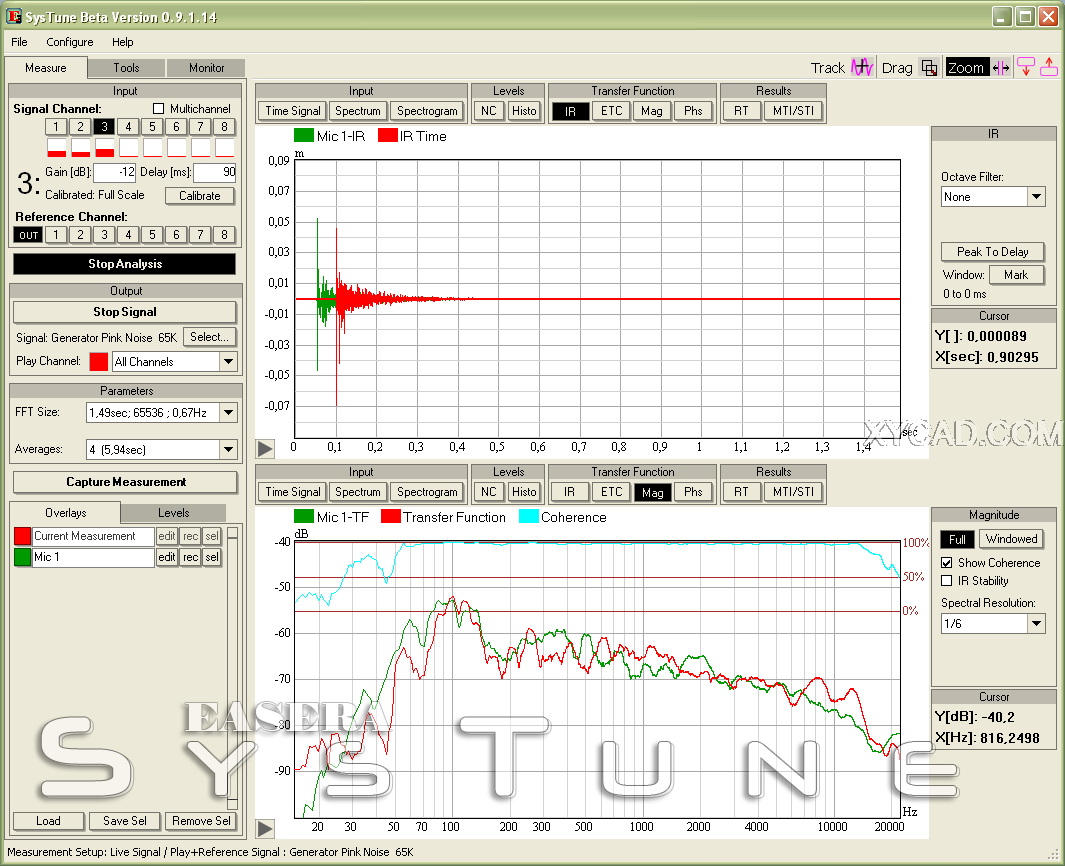Screen dimensions: 1065x866
Task: Click Remove Sel button
Action: tap(201, 821)
